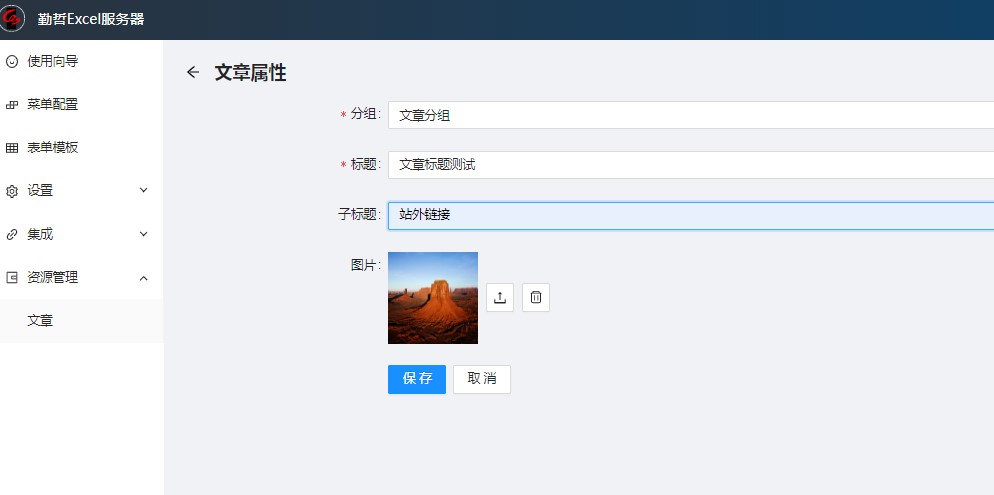Expand the 集成 submenu chevron

coord(143,234)
